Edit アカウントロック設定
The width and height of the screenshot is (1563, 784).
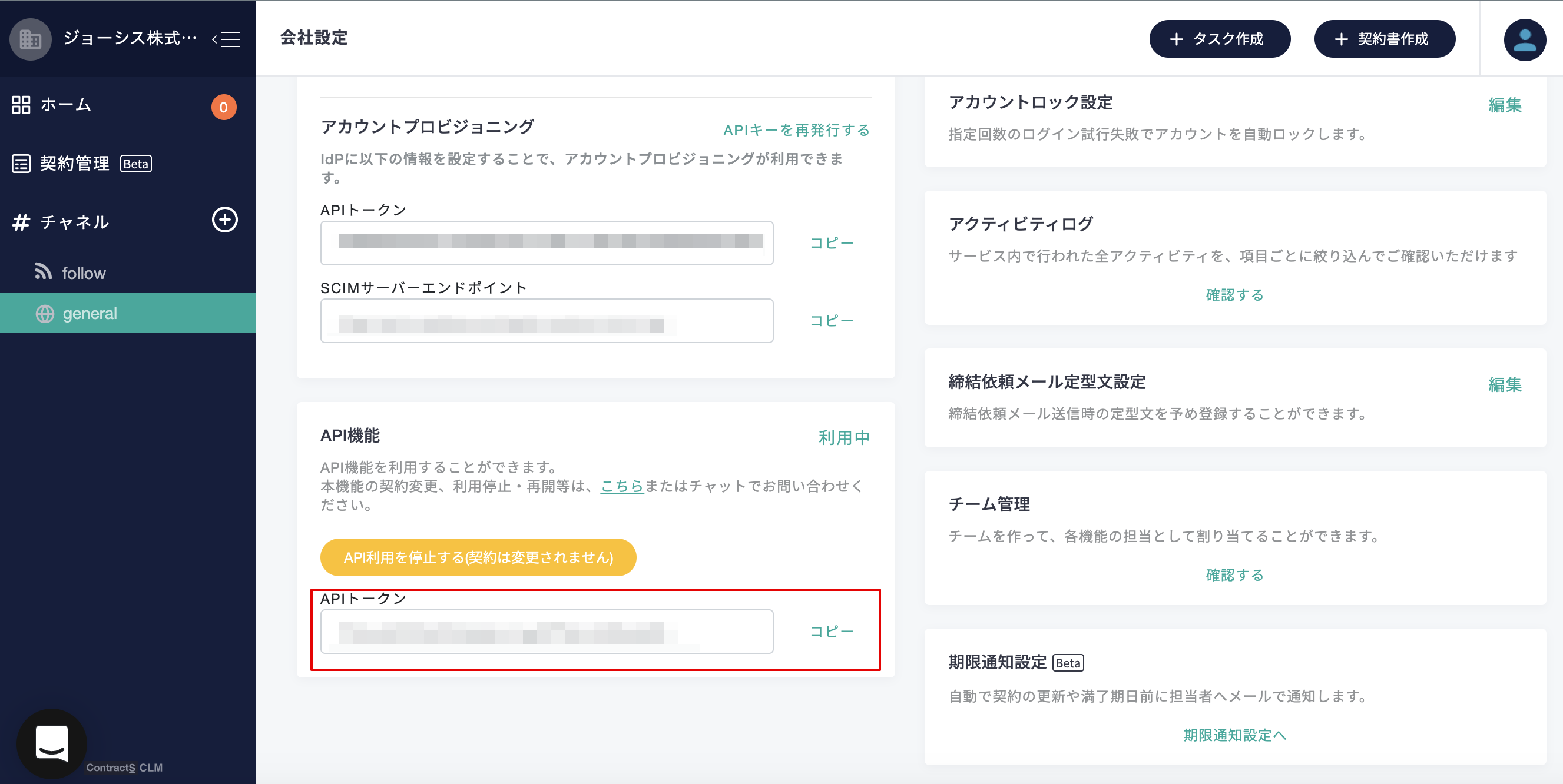click(x=1504, y=105)
